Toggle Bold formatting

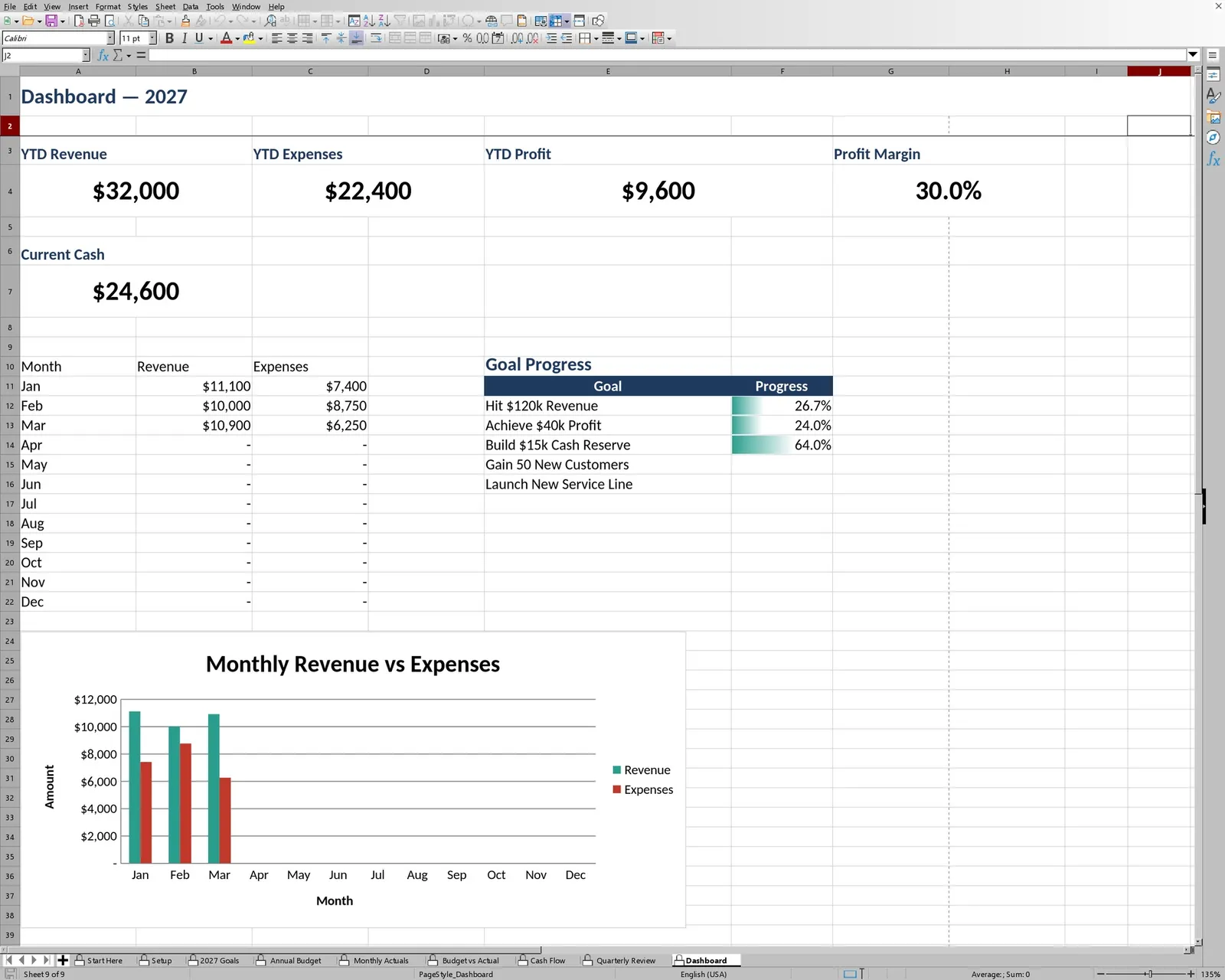169,38
